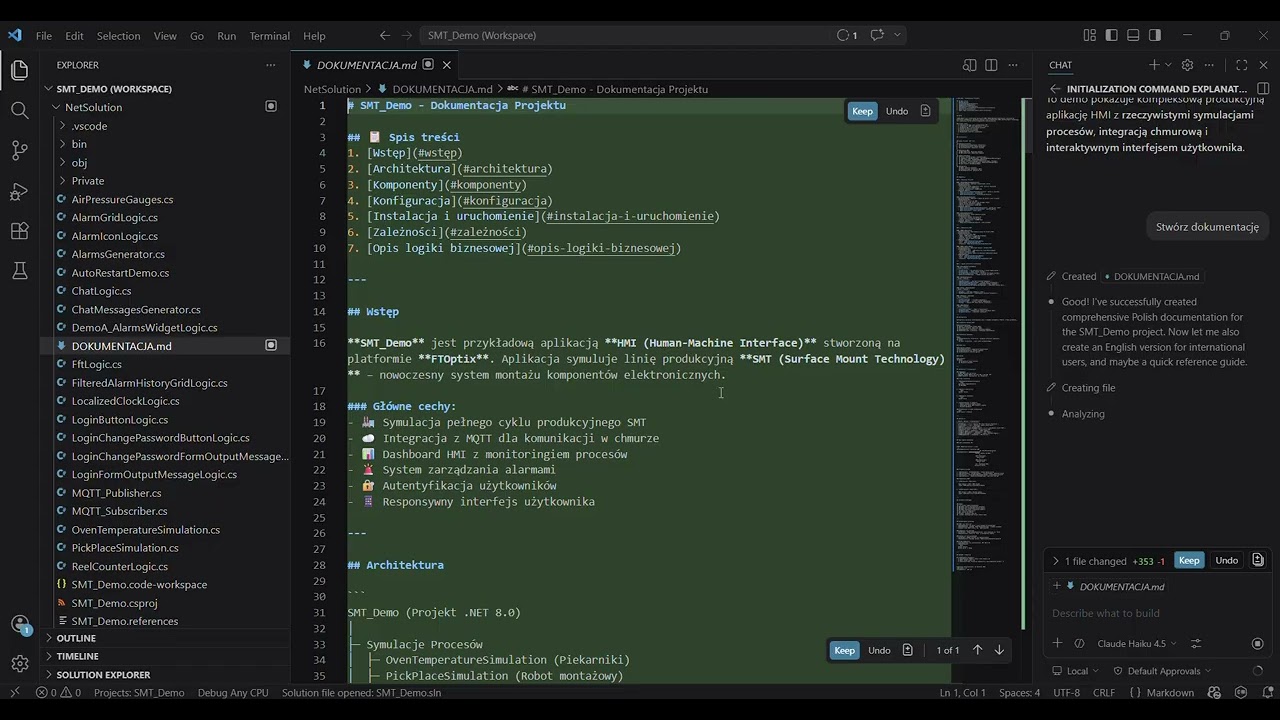Go to previous change arrow in editor
Screen dimensions: 1280x720
(977, 650)
